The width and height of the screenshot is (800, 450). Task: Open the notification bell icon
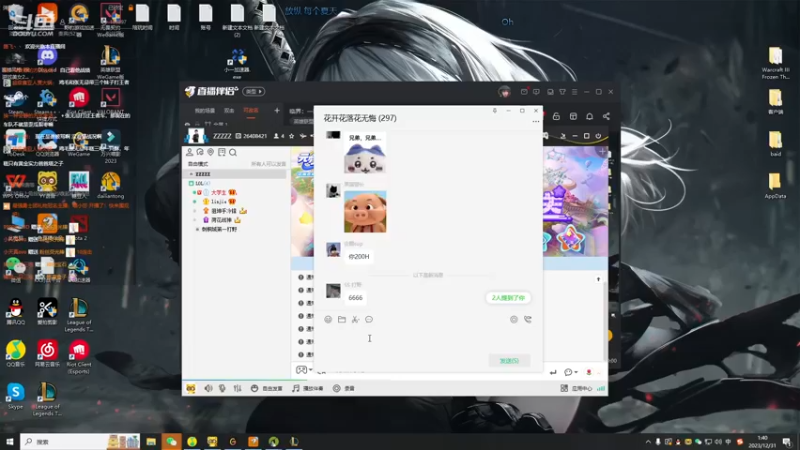(x=589, y=116)
